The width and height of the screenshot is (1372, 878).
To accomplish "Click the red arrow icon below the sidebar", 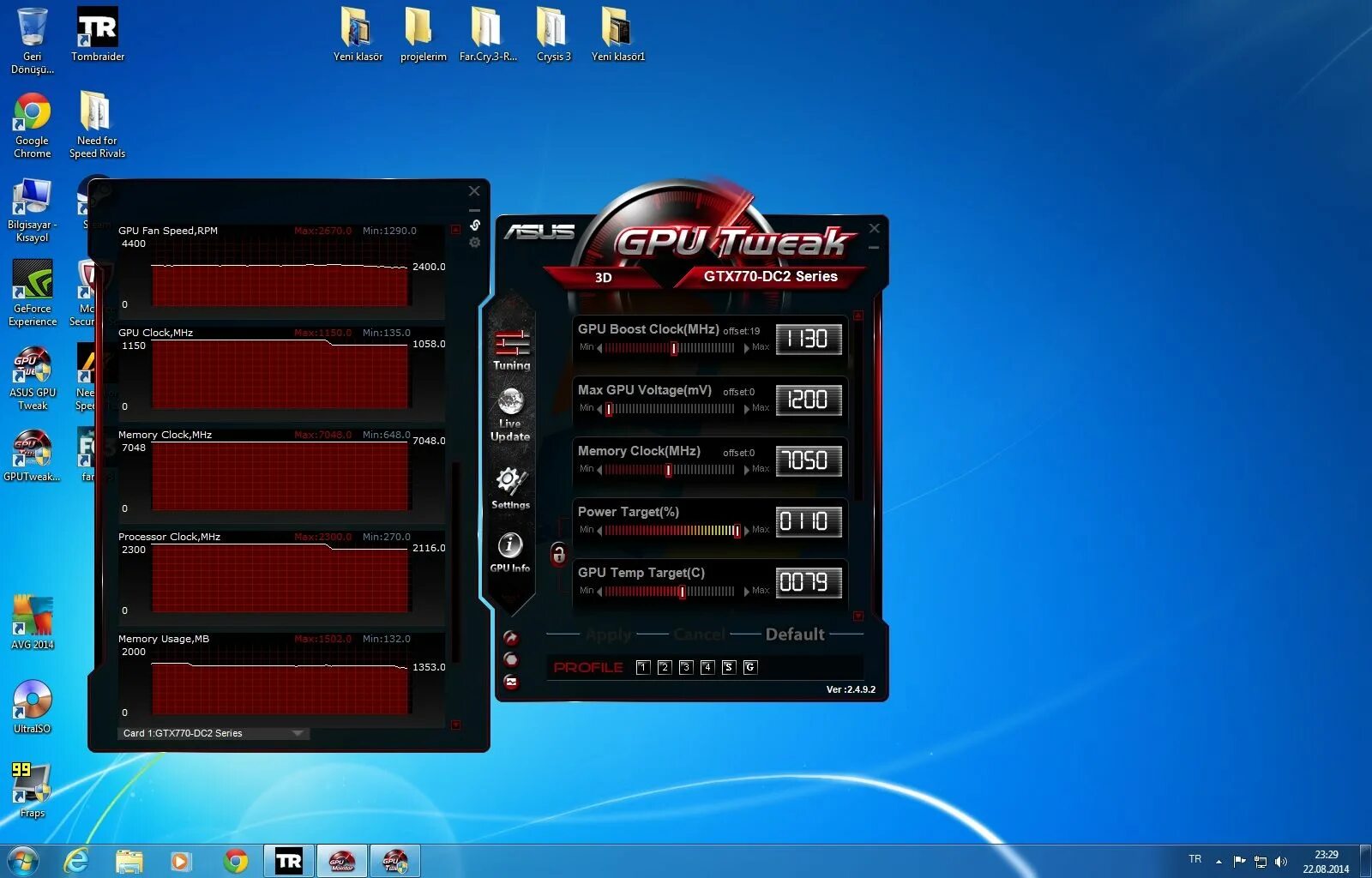I will [x=511, y=638].
